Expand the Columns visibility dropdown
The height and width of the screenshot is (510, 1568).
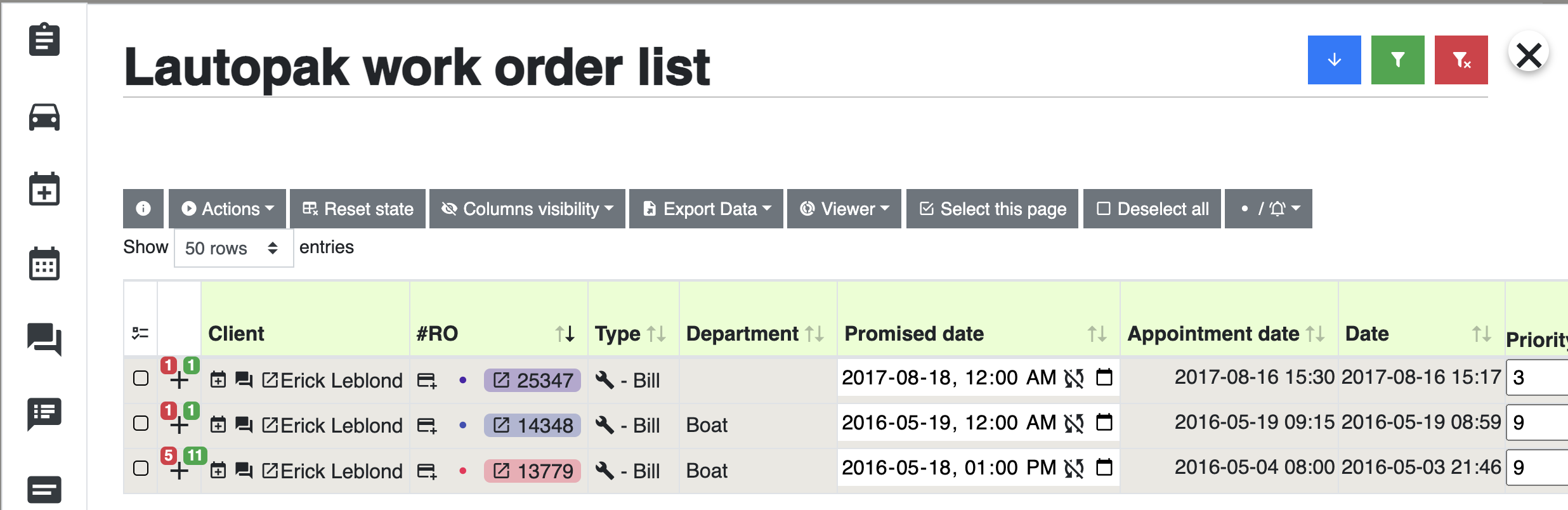coord(527,209)
